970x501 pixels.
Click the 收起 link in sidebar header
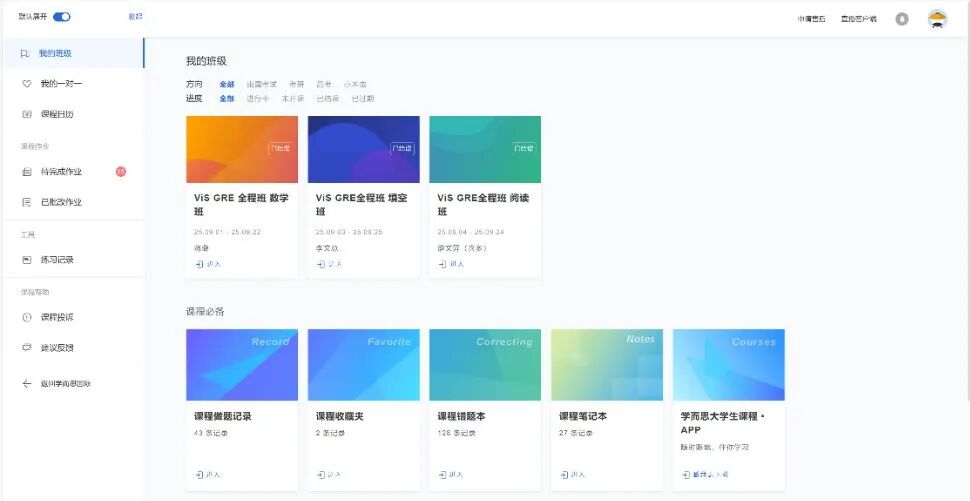(x=135, y=17)
